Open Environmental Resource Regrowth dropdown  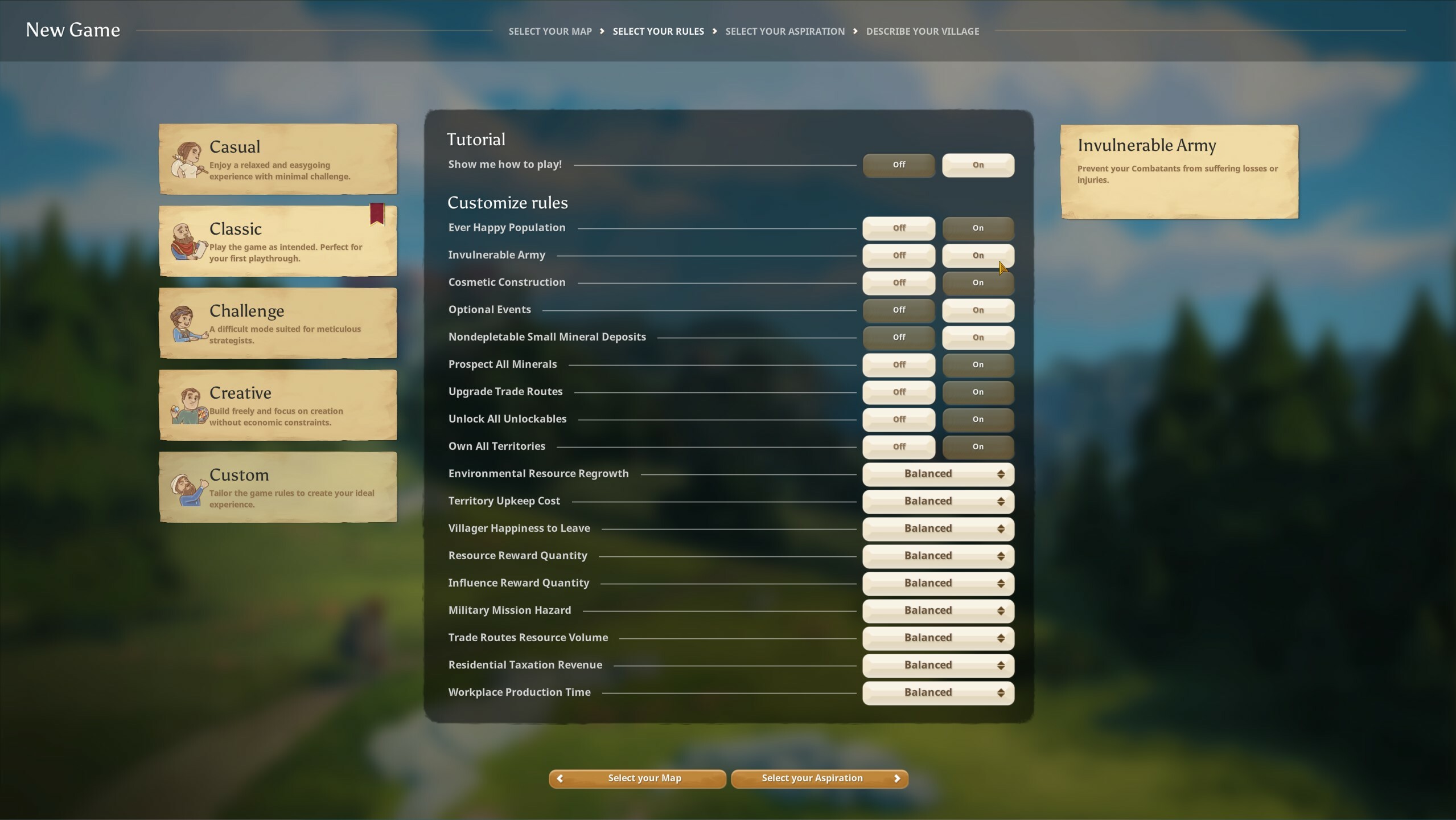tap(938, 474)
